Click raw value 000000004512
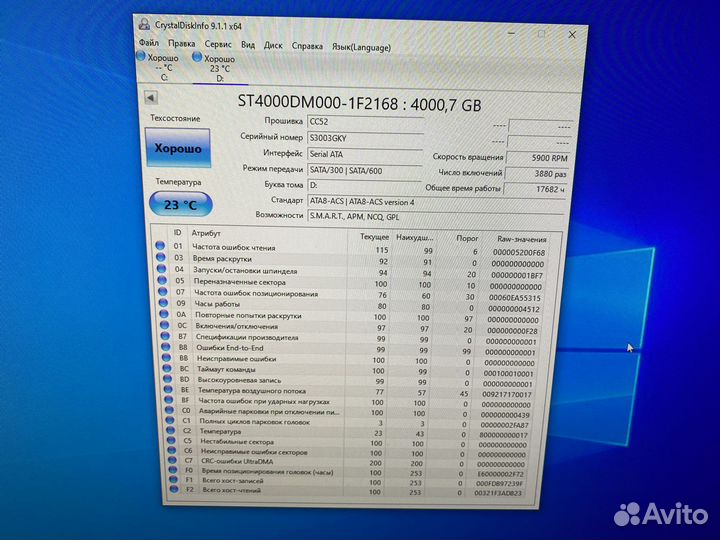The height and width of the screenshot is (540, 720). coord(514,309)
